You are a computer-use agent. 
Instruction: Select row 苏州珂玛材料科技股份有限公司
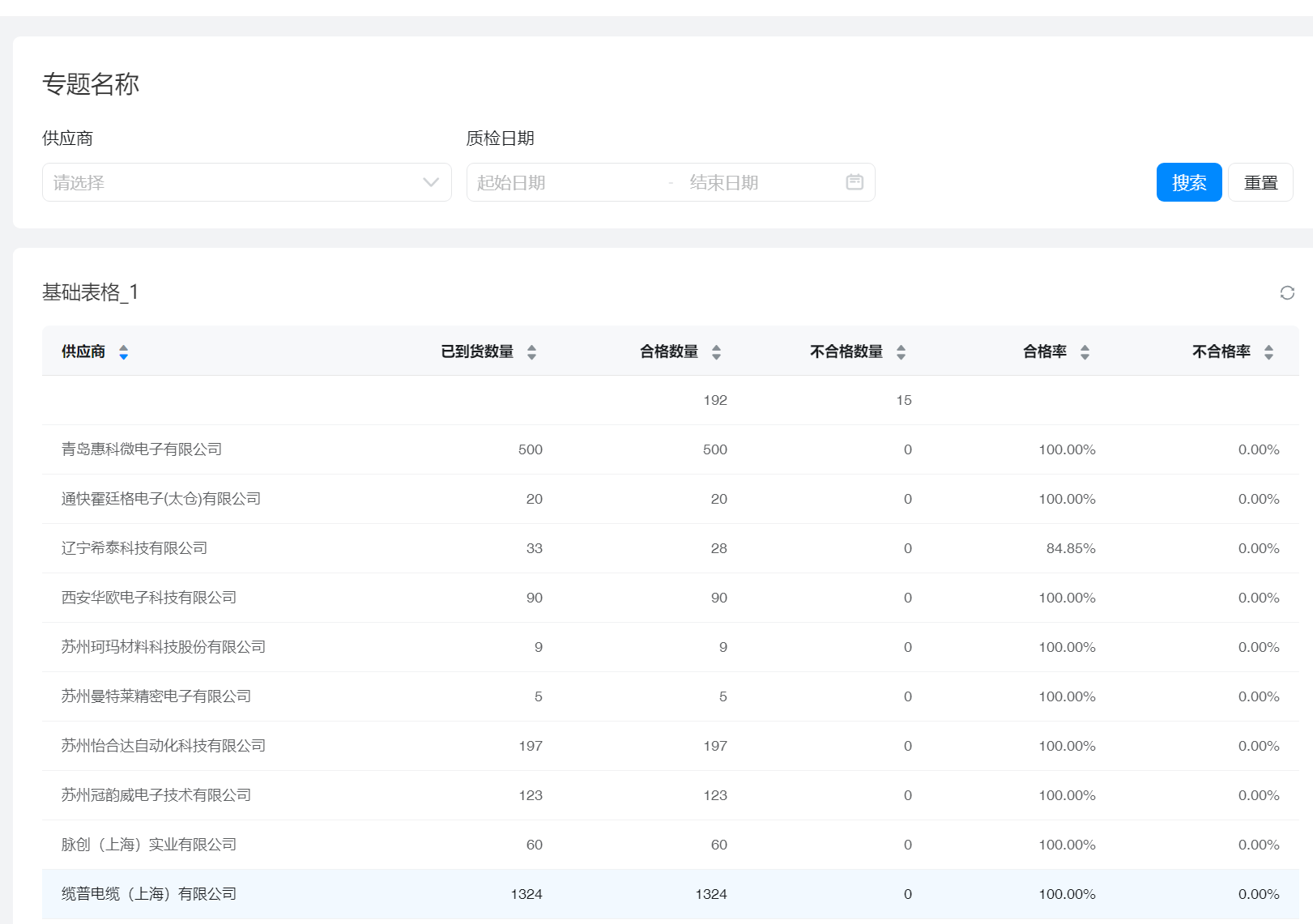point(671,647)
